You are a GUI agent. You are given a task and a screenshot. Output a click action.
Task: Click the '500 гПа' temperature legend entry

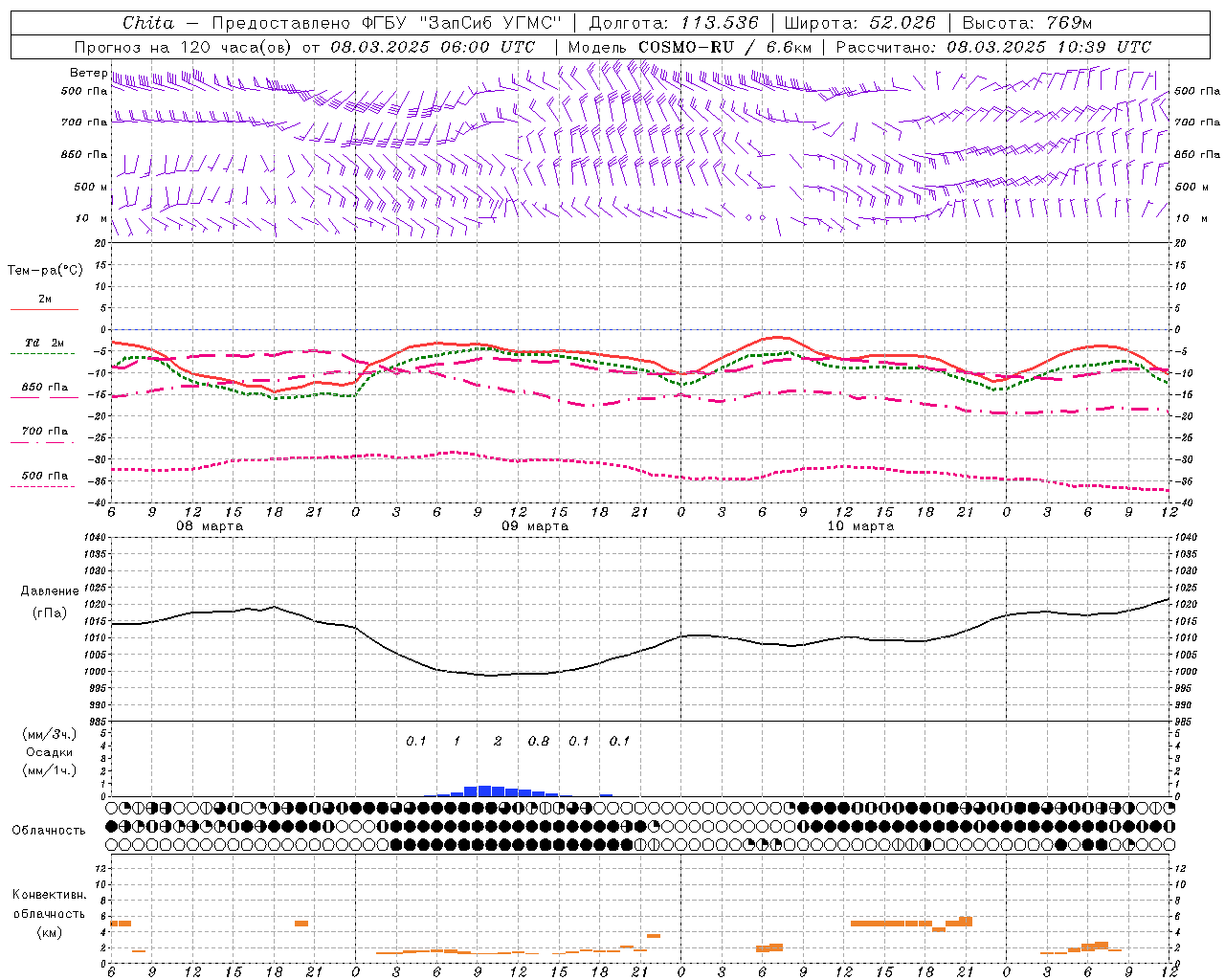(x=45, y=475)
